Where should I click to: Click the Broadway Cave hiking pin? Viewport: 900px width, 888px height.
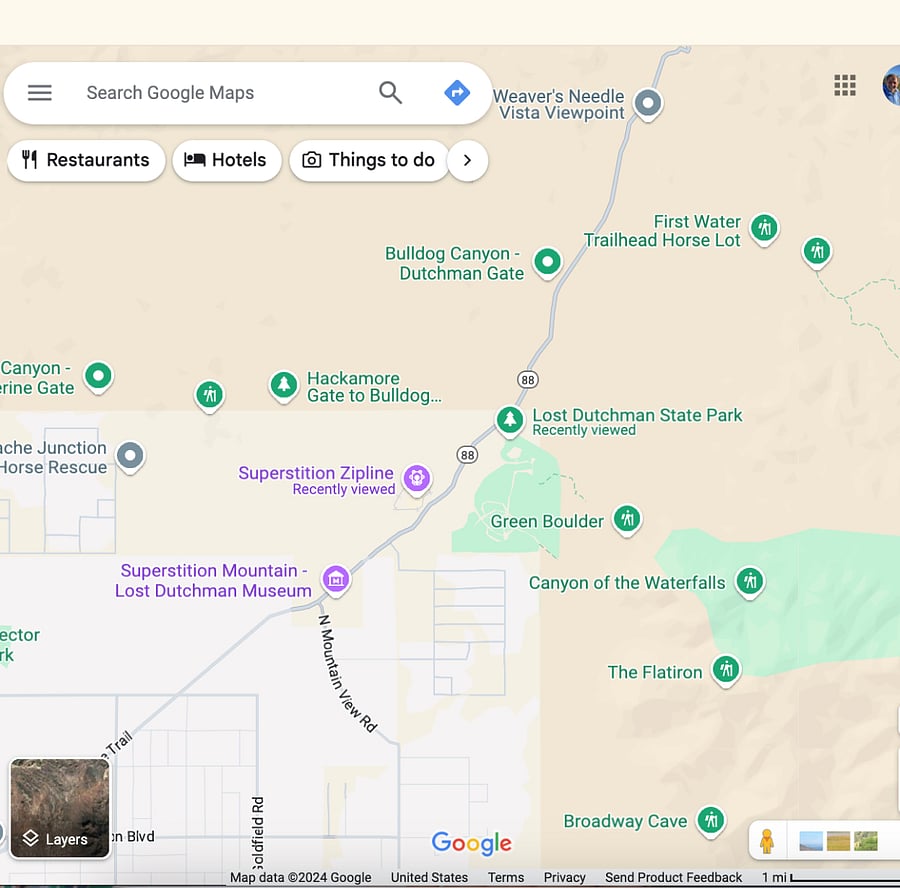tap(711, 820)
